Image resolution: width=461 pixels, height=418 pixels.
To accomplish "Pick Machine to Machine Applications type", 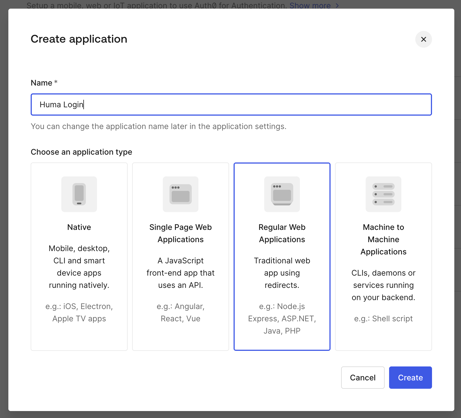I will 383,256.
